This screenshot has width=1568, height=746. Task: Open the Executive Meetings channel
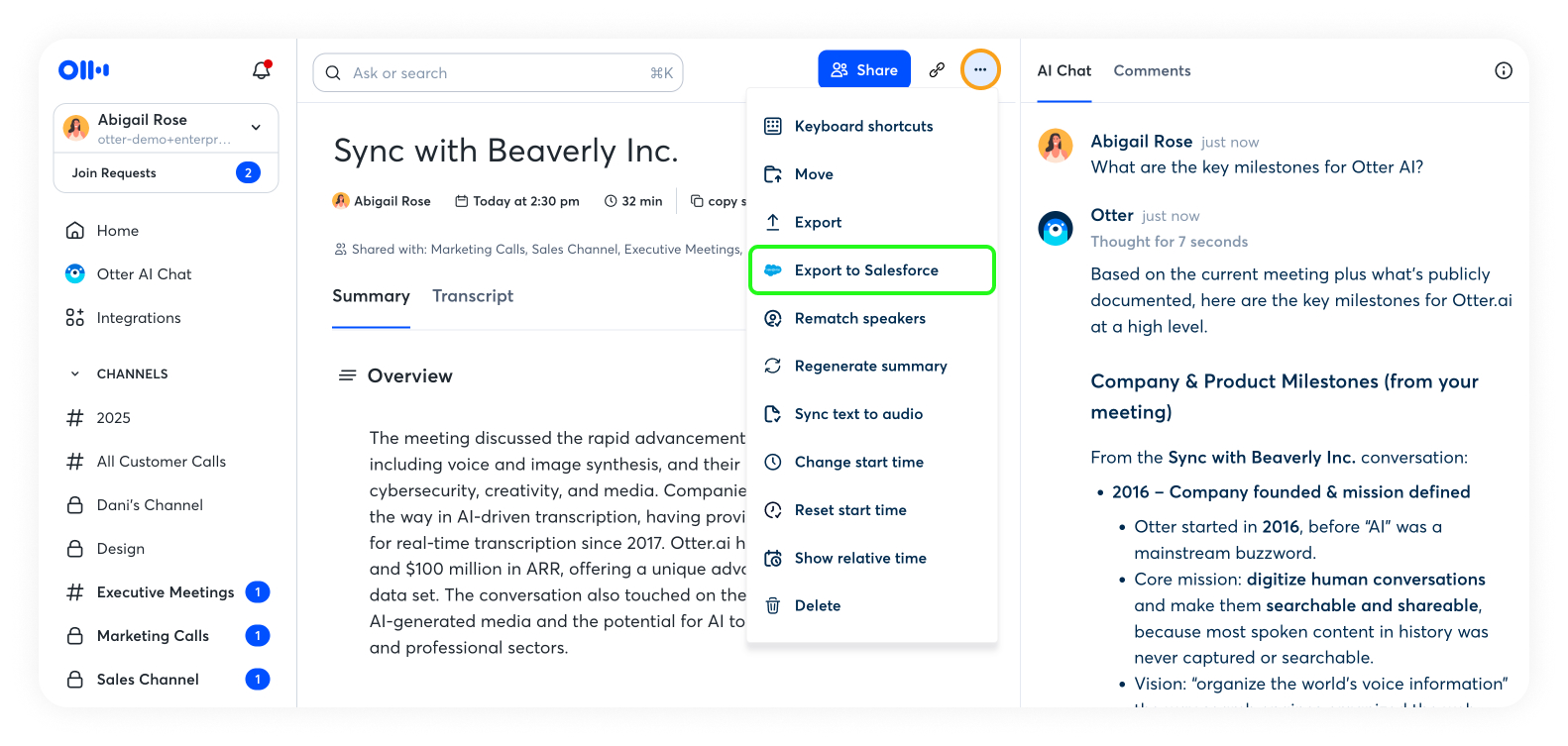click(x=166, y=592)
